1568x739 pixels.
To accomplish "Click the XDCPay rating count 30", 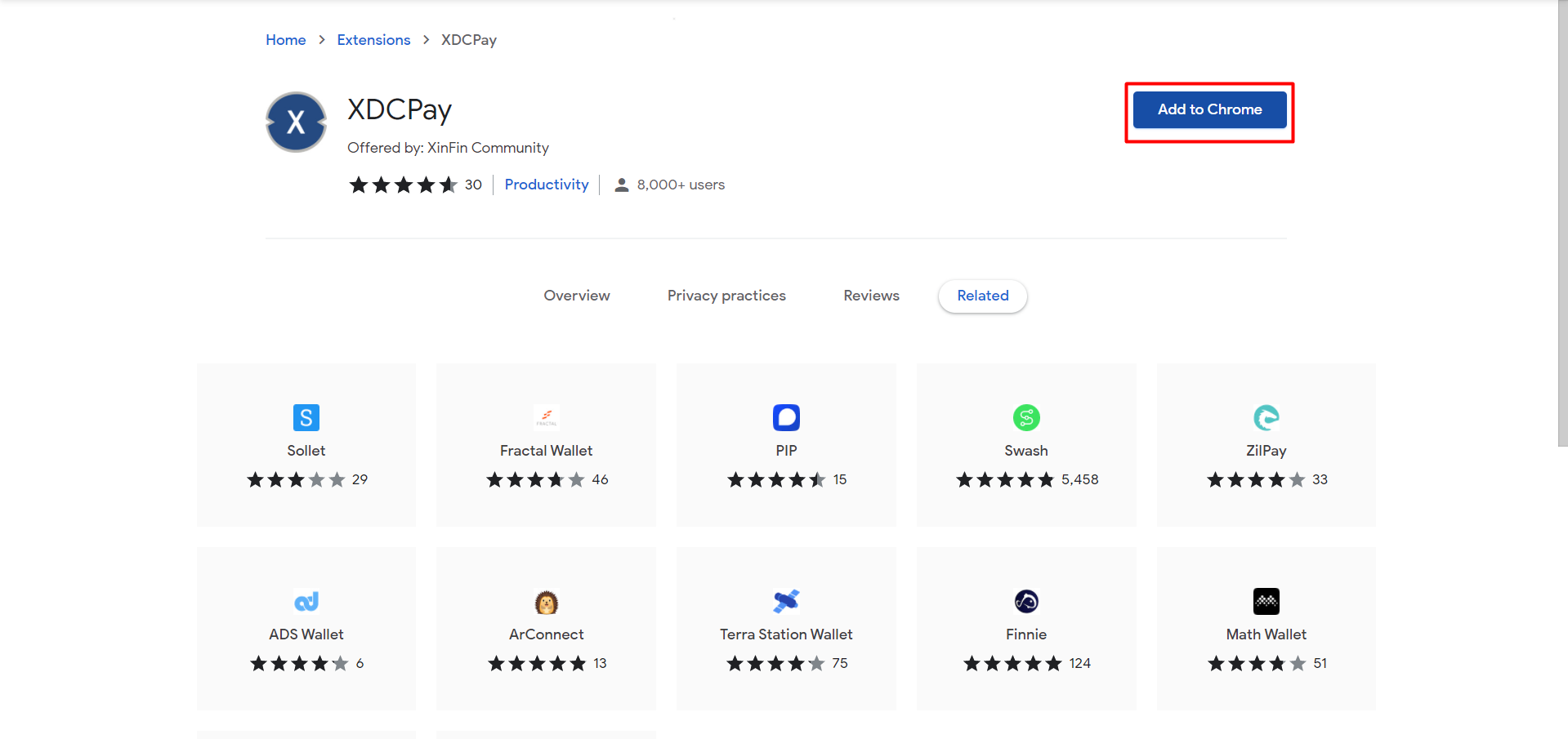I will click(x=473, y=185).
